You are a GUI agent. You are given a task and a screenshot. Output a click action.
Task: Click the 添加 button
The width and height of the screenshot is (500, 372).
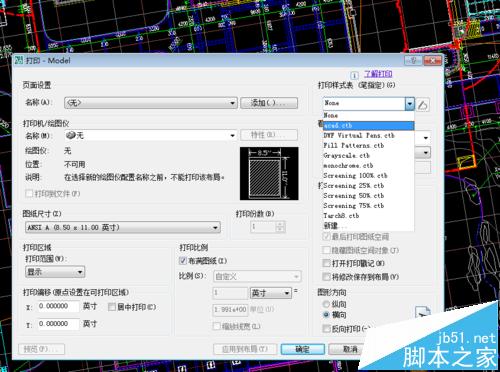click(x=269, y=103)
